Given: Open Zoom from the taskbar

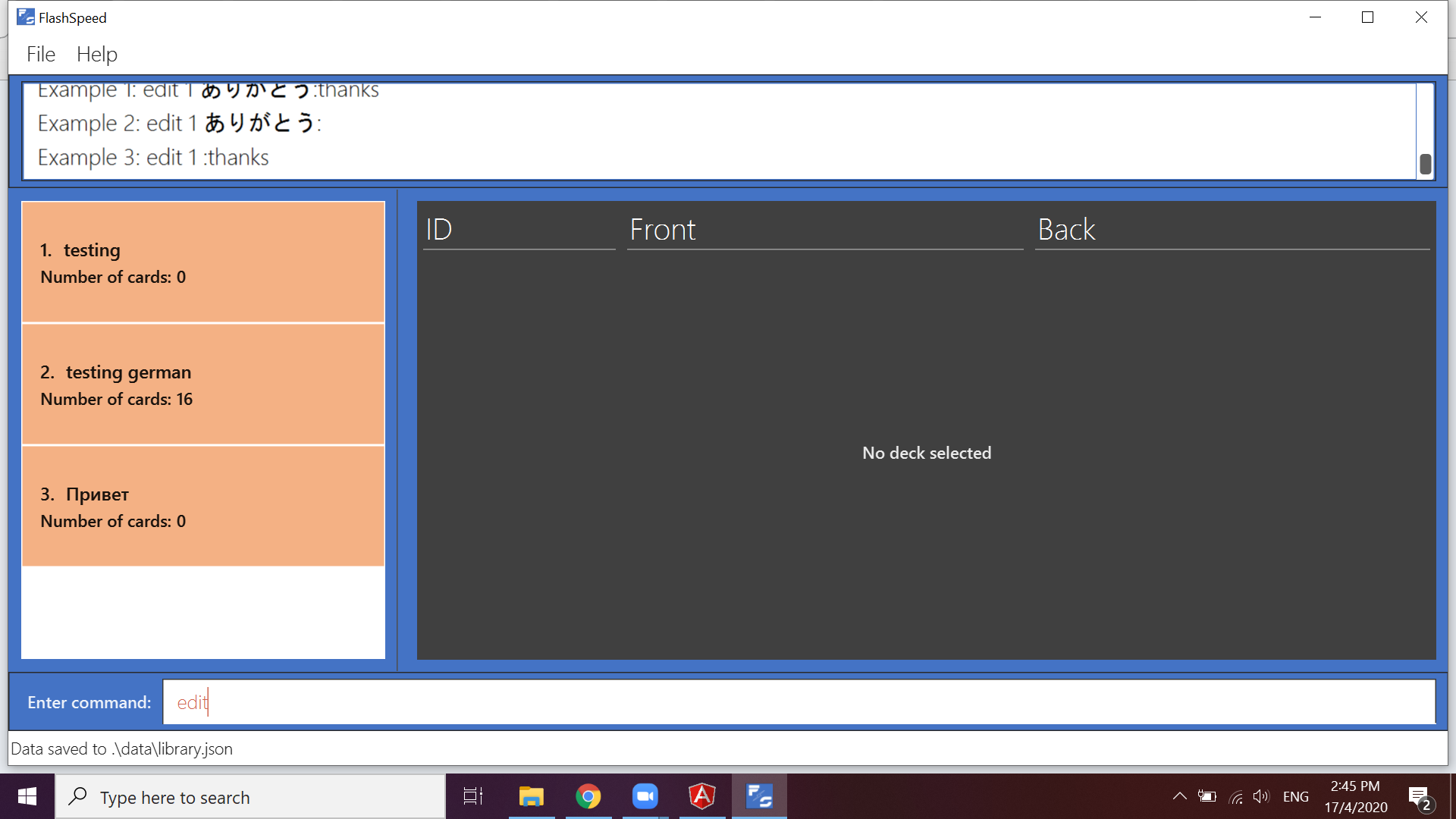Looking at the screenshot, I should click(645, 796).
